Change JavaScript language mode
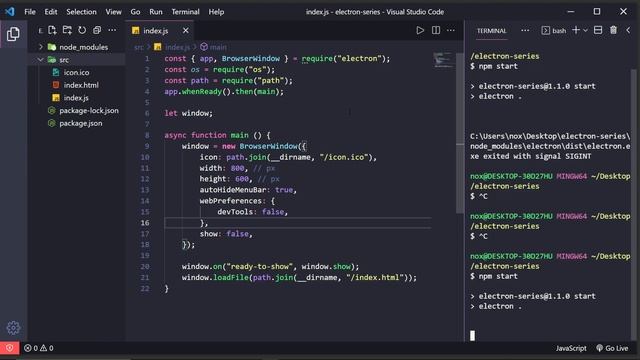The height and width of the screenshot is (360, 640). (571, 348)
